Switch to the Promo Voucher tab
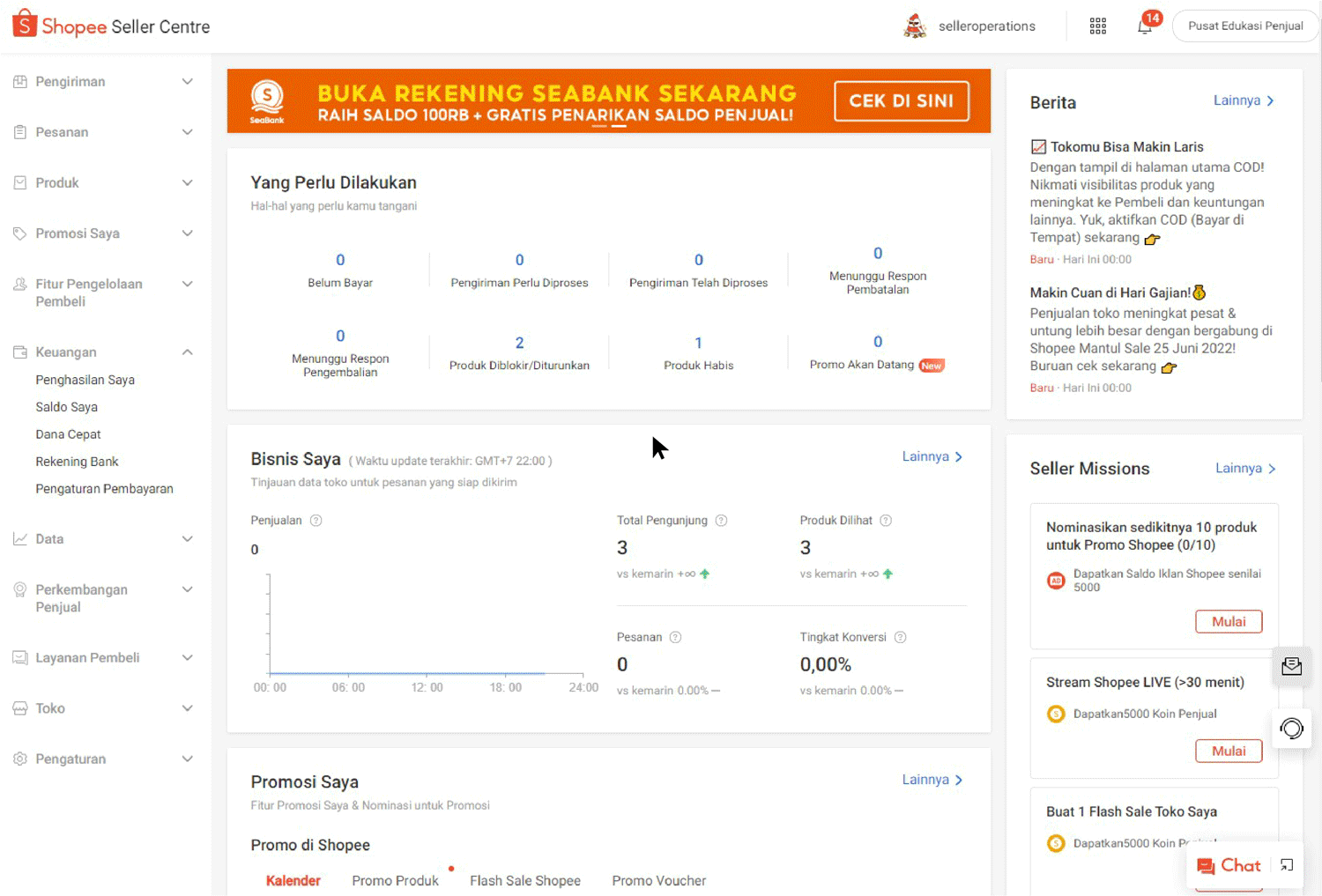Image resolution: width=1322 pixels, height=896 pixels. [x=658, y=880]
